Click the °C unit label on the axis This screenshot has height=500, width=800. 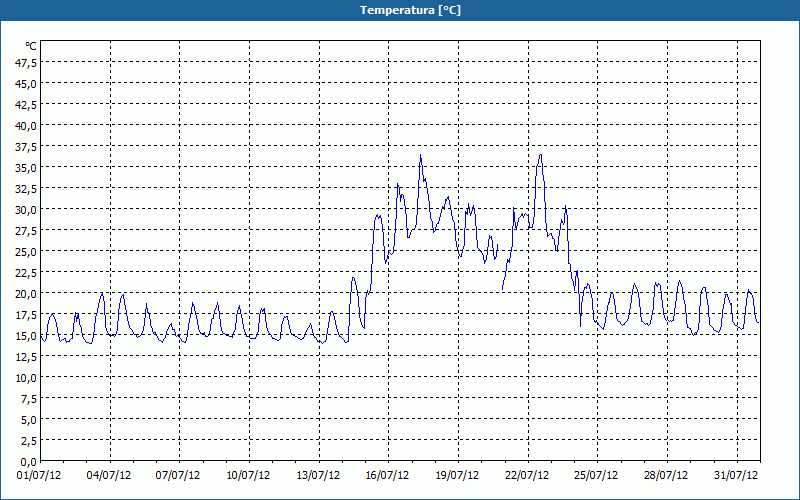click(x=31, y=46)
